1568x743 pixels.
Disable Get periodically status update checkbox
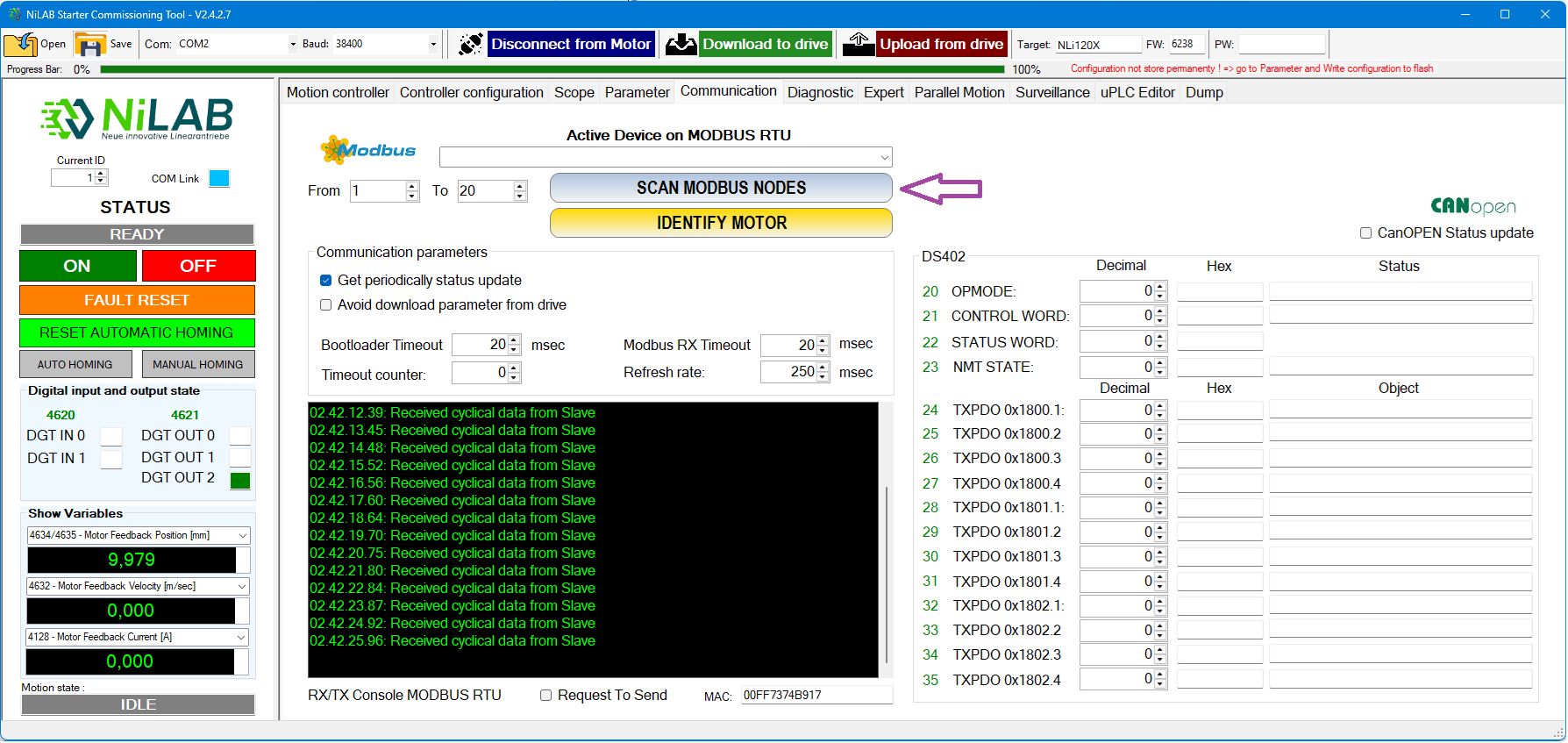(x=326, y=281)
